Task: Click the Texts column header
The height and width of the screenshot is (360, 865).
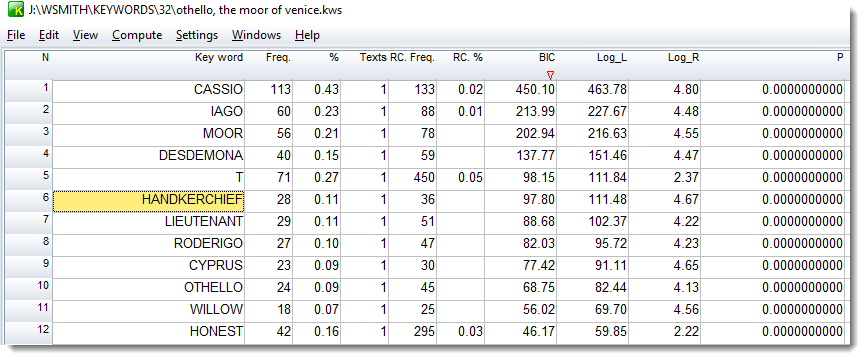Action: click(x=373, y=57)
